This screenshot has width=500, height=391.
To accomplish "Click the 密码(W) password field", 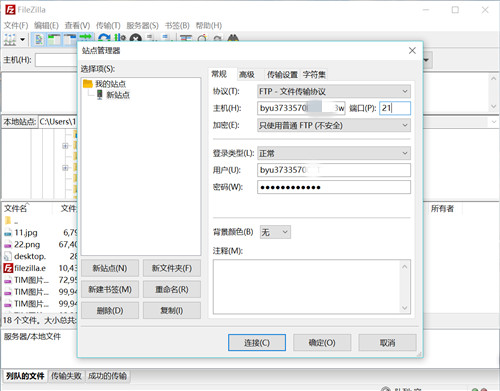I will pyautogui.click(x=334, y=187).
